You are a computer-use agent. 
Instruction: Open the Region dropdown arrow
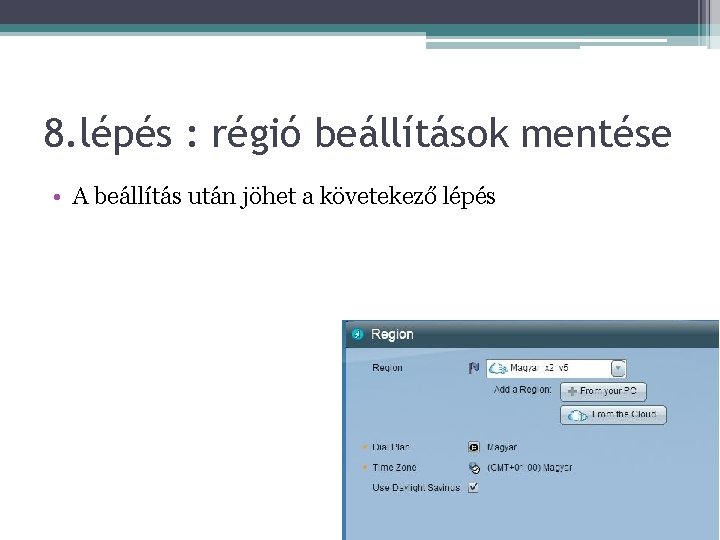619,368
